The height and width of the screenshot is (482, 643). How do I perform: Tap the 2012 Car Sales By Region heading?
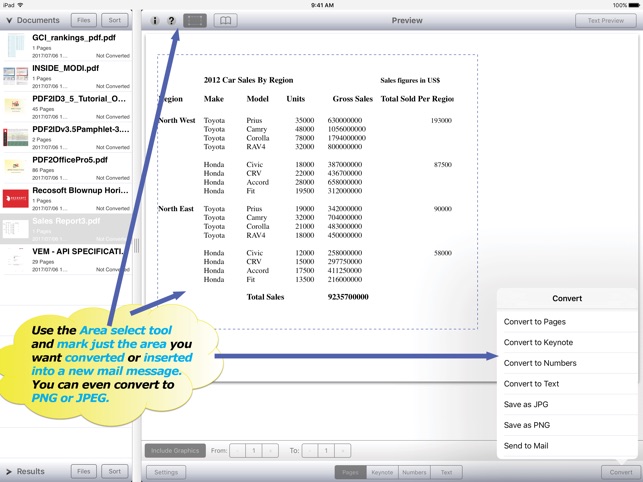point(249,80)
